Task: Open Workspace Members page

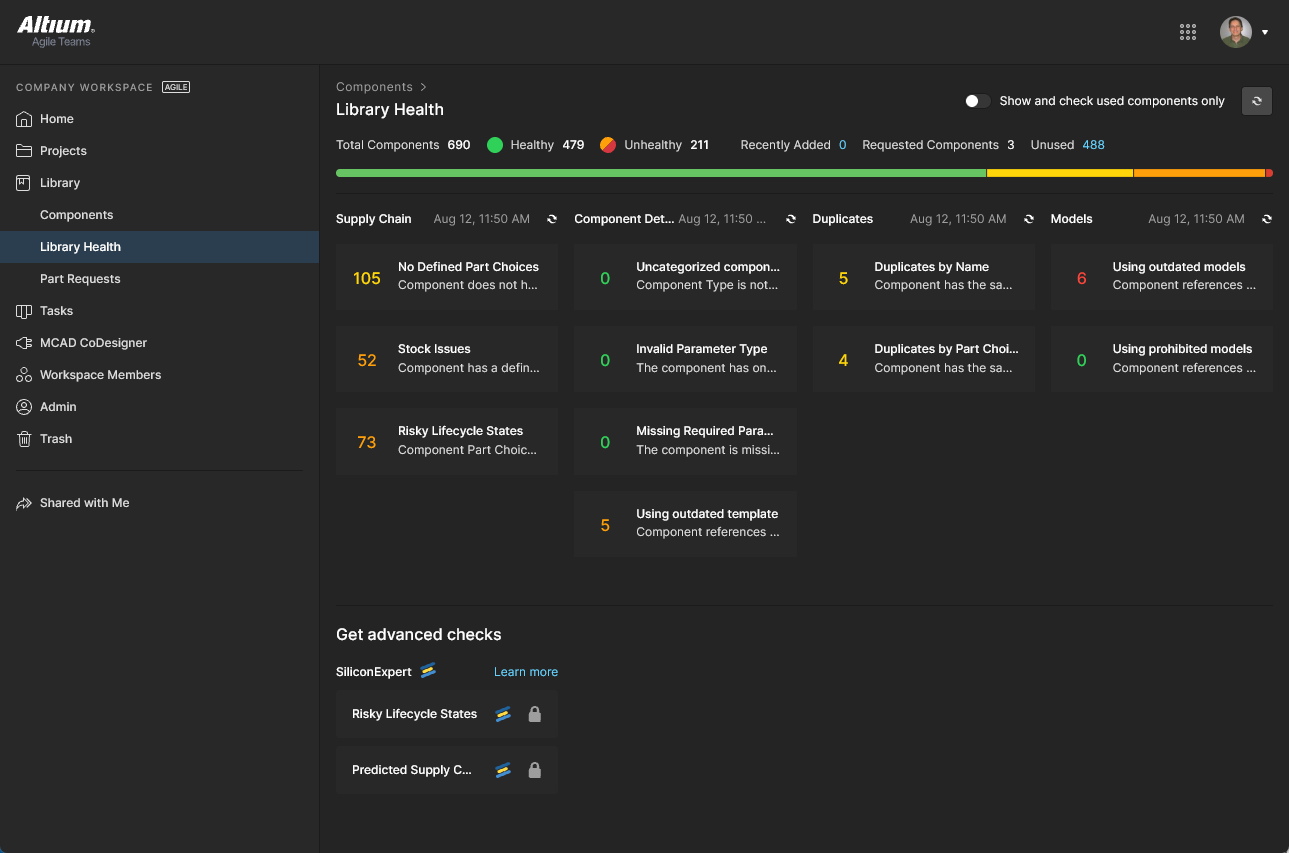Action: coord(100,375)
